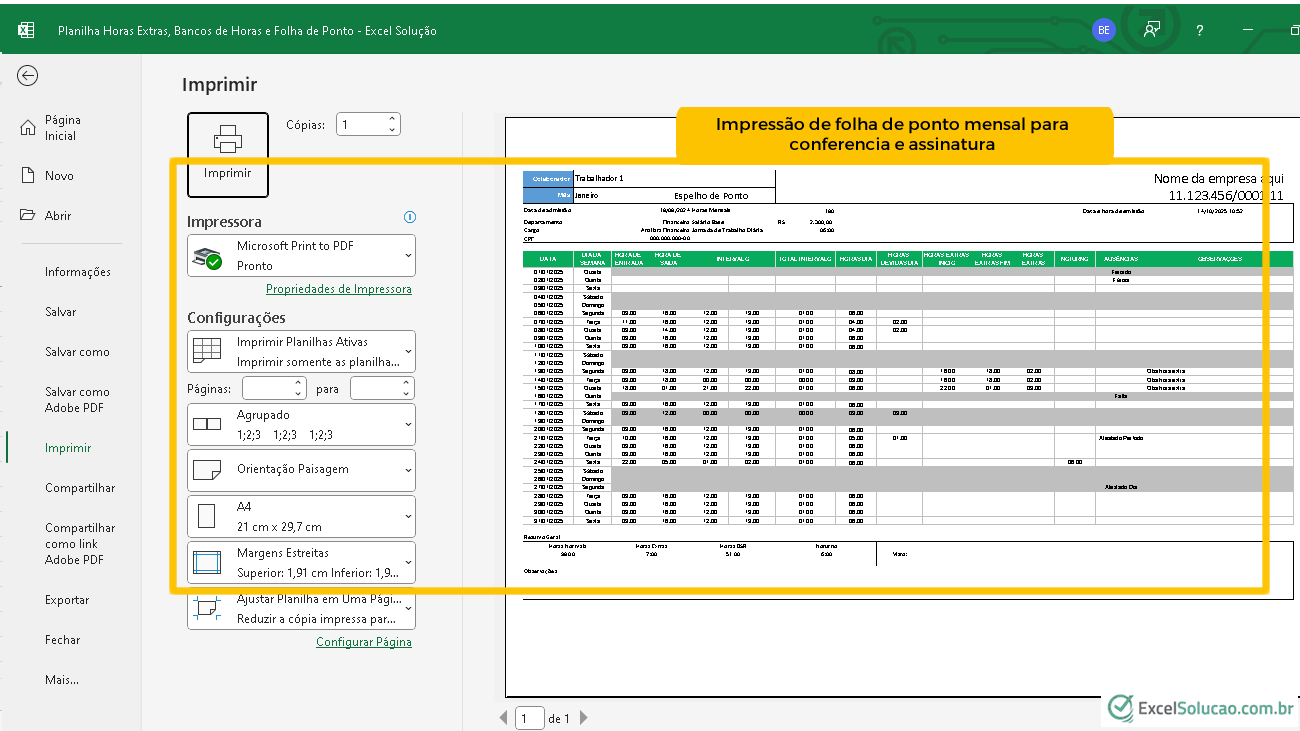Viewport: 1300px width, 731px height.
Task: Click the Help question mark icon
Action: (1199, 30)
